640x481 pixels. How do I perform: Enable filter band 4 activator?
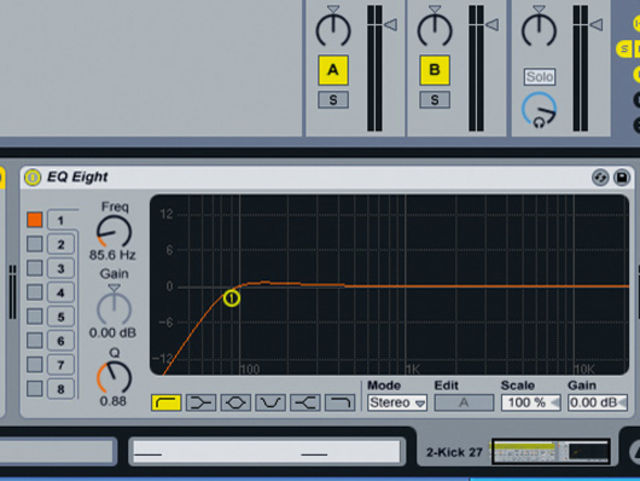(x=35, y=292)
